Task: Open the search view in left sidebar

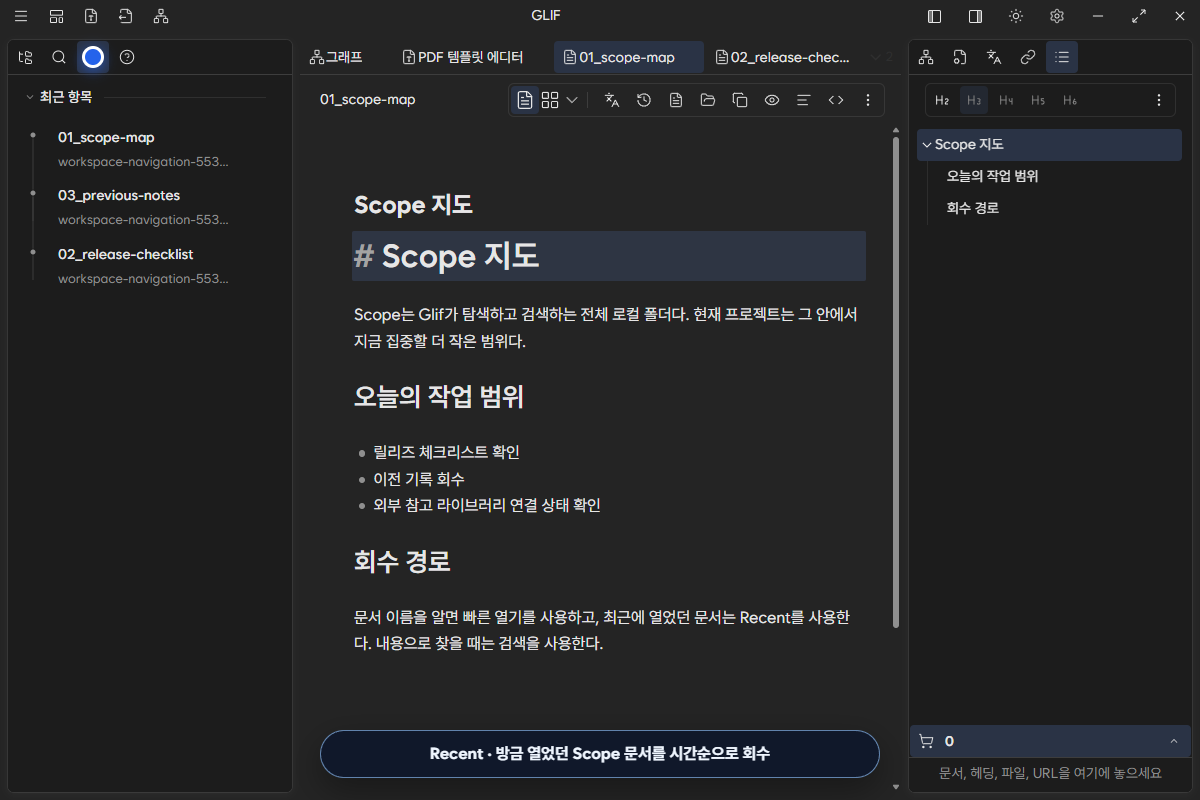Action: [x=59, y=57]
